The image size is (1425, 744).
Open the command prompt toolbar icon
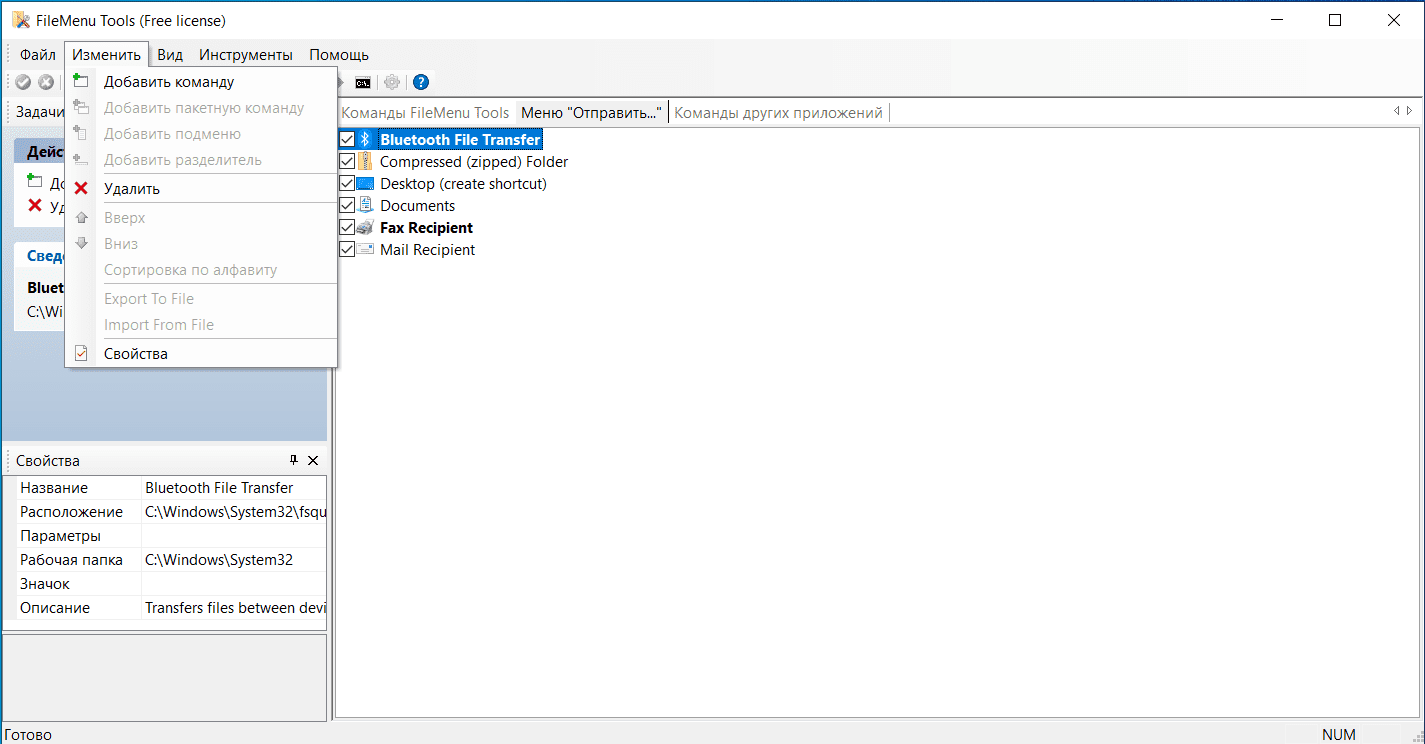click(x=364, y=82)
